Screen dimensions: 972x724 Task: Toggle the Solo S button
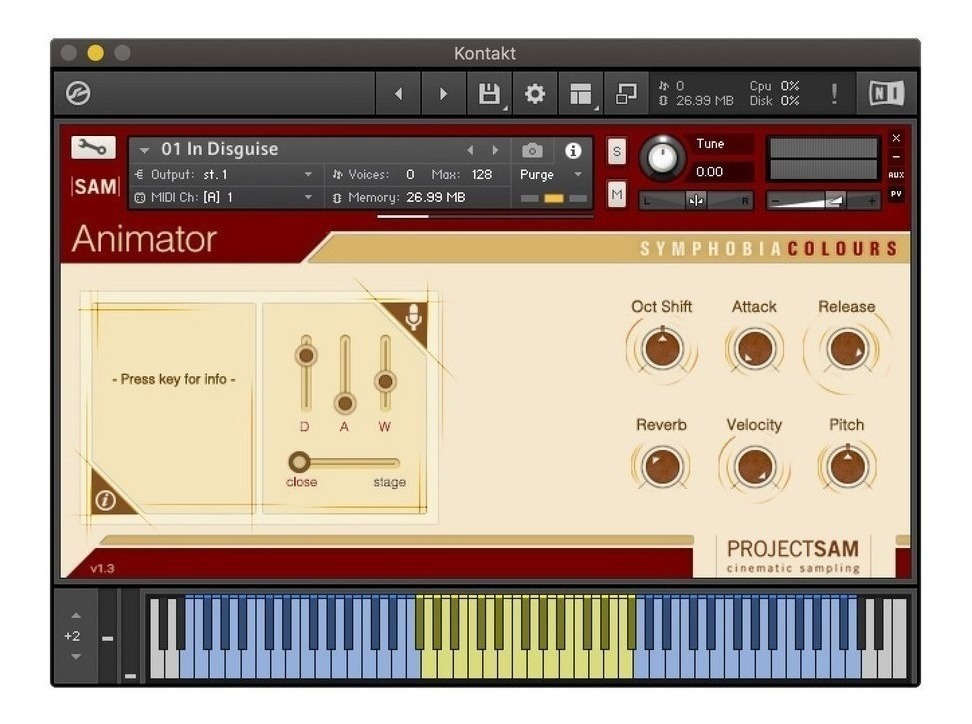[x=616, y=152]
